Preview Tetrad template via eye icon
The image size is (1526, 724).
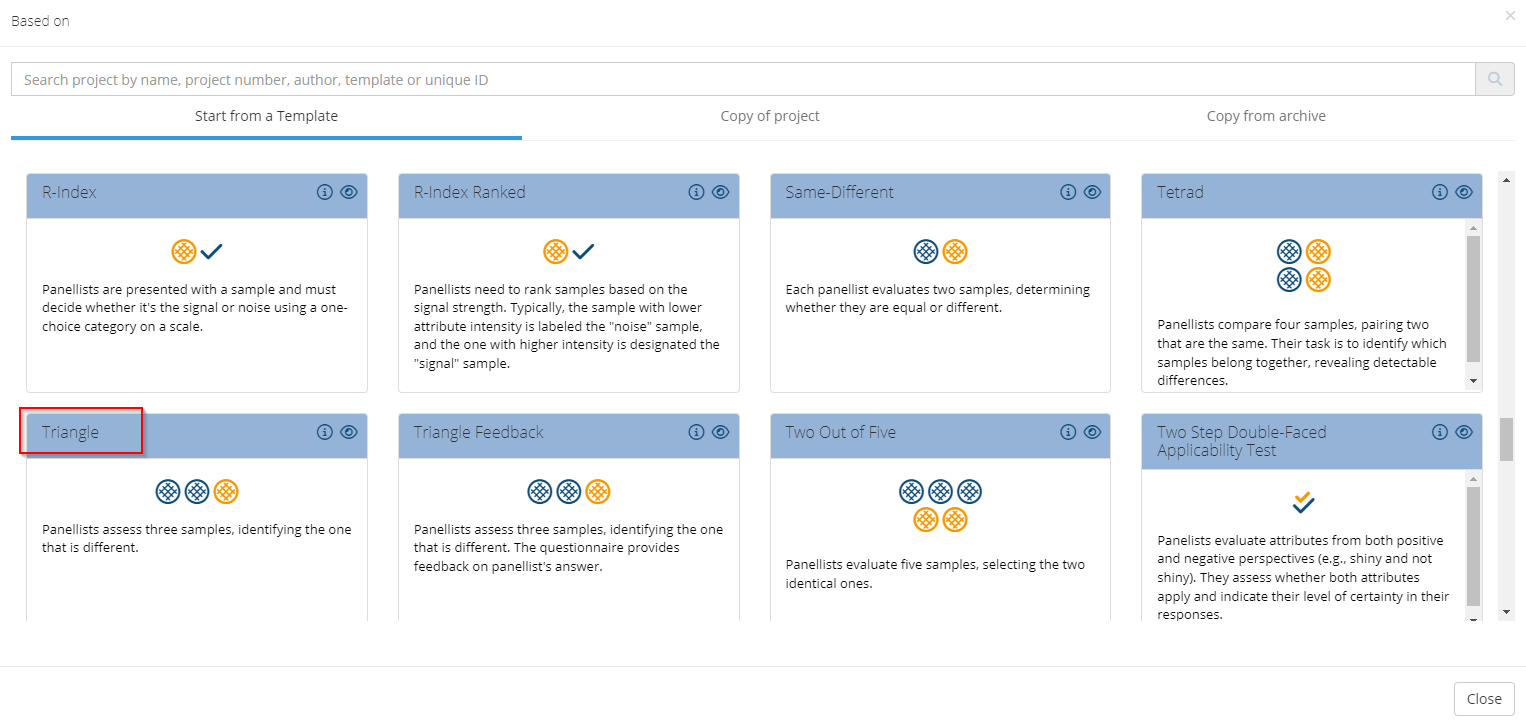(1463, 192)
